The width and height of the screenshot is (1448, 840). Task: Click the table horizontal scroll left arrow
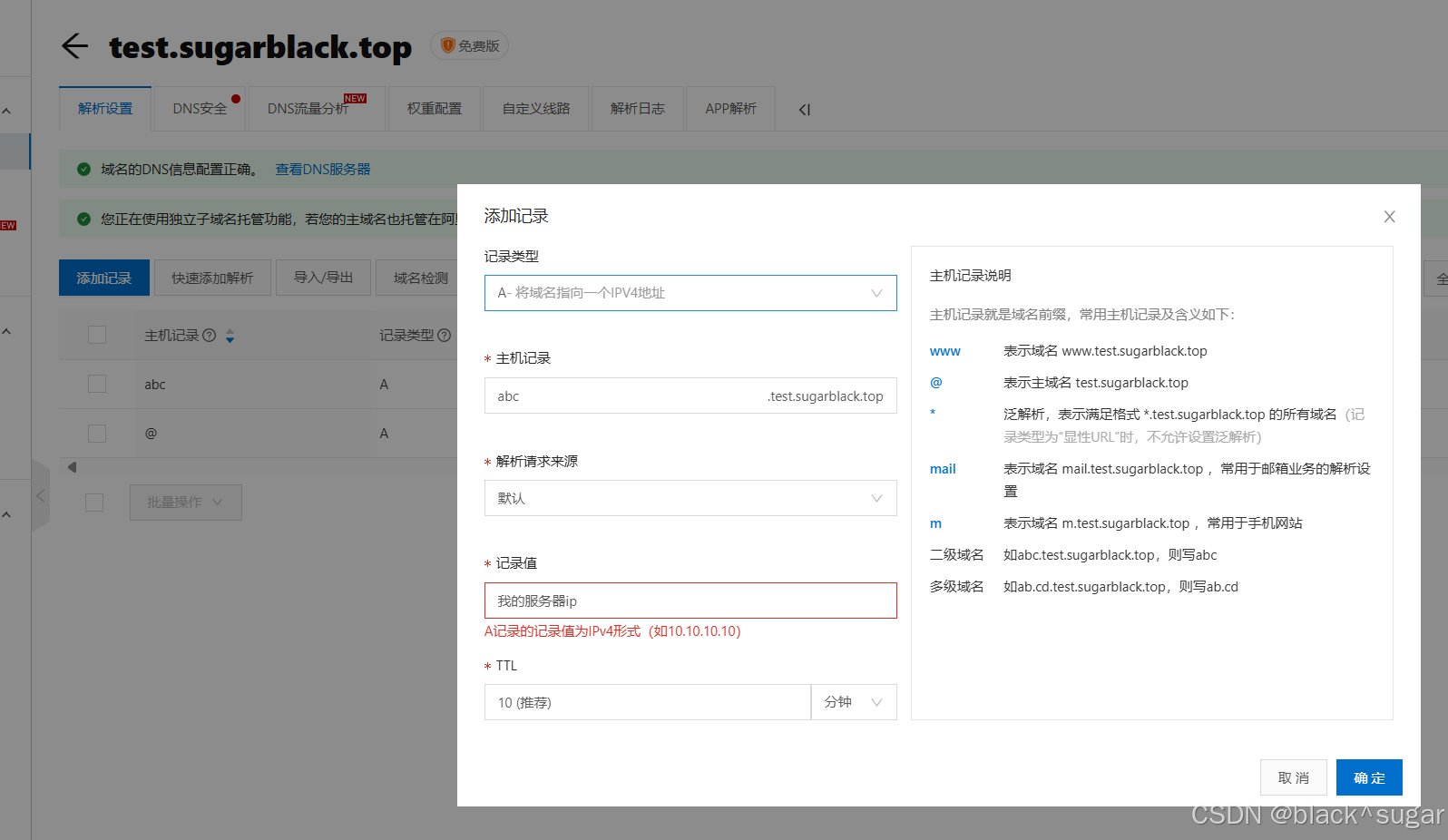tap(72, 467)
